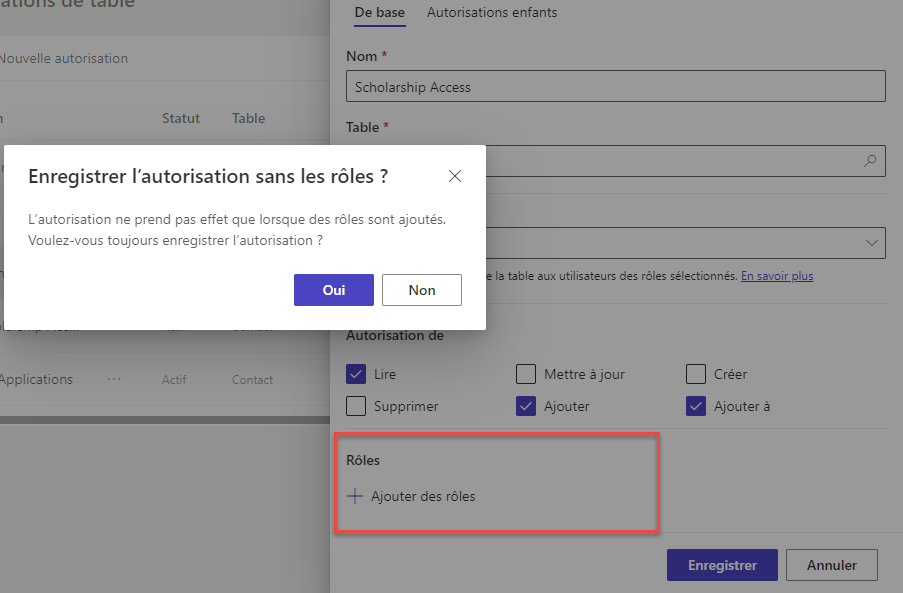Open the ellipsis menu on the Applications row
Viewport: 903px width, 593px height.
(x=114, y=379)
